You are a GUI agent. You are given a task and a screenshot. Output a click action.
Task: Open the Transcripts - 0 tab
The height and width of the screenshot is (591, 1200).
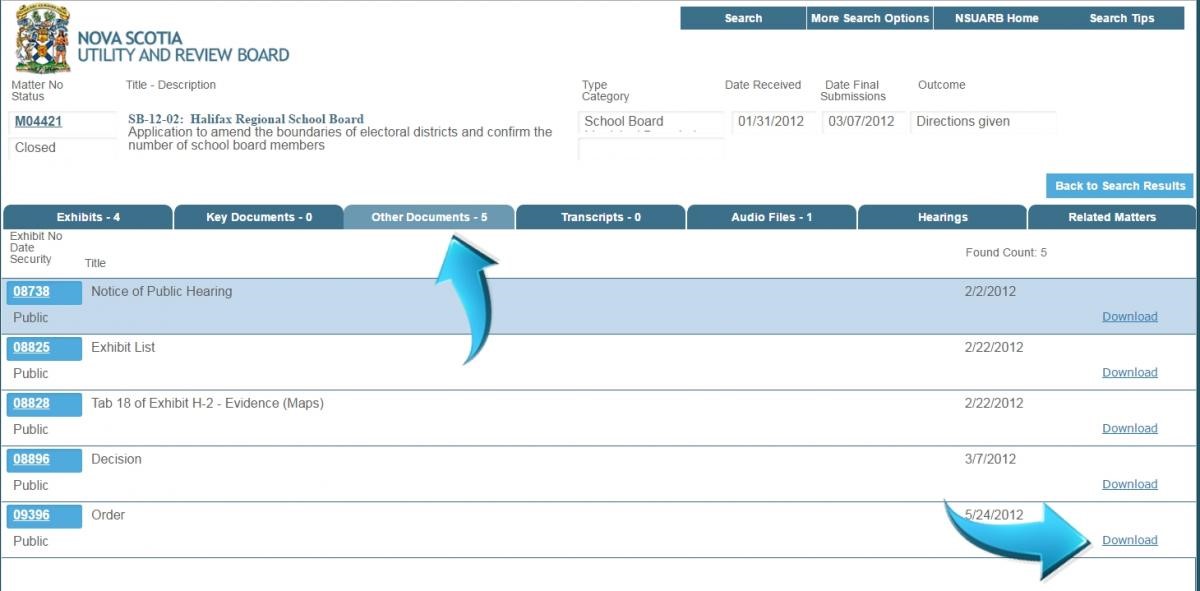[600, 217]
